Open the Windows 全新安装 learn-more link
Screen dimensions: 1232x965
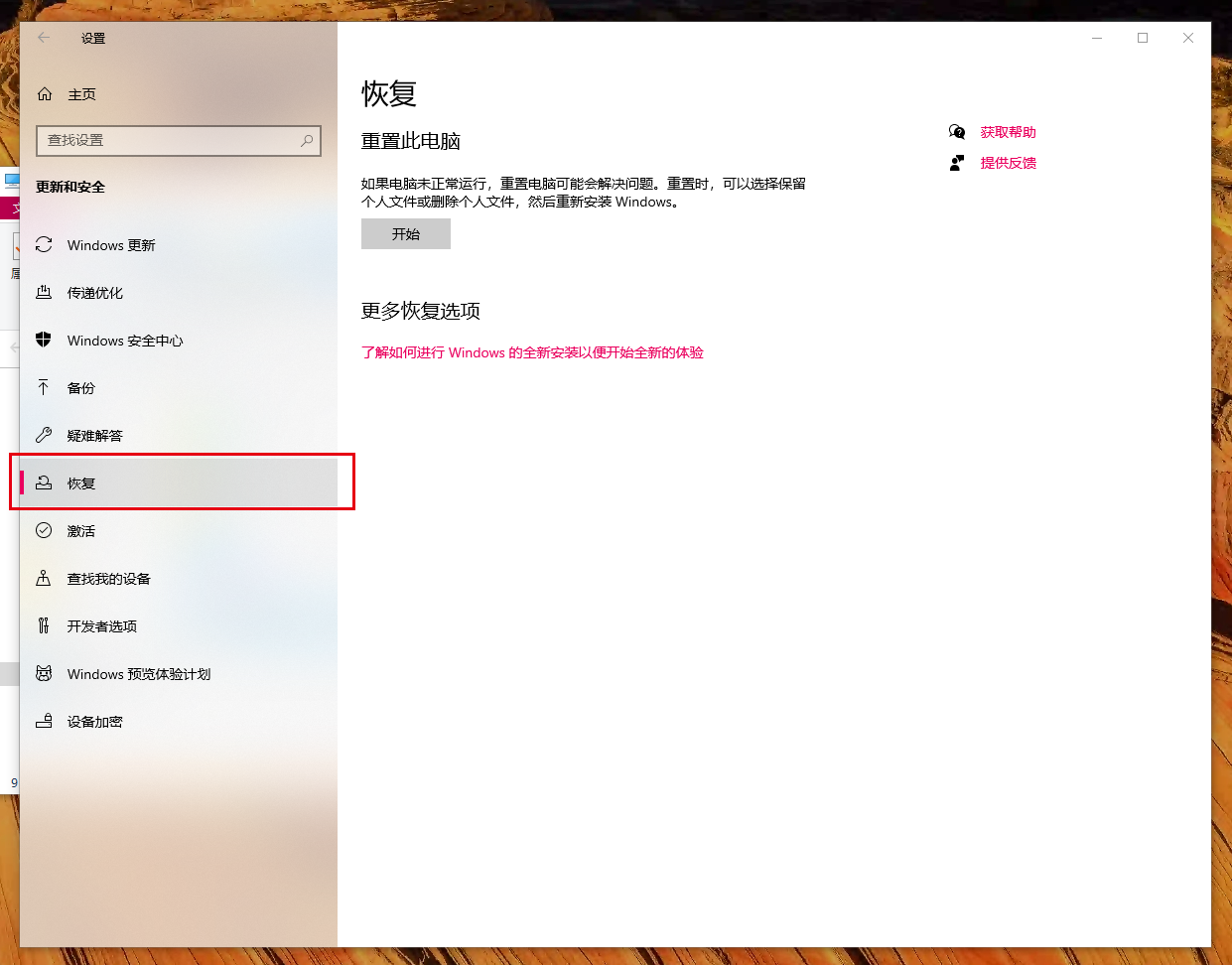(x=532, y=352)
